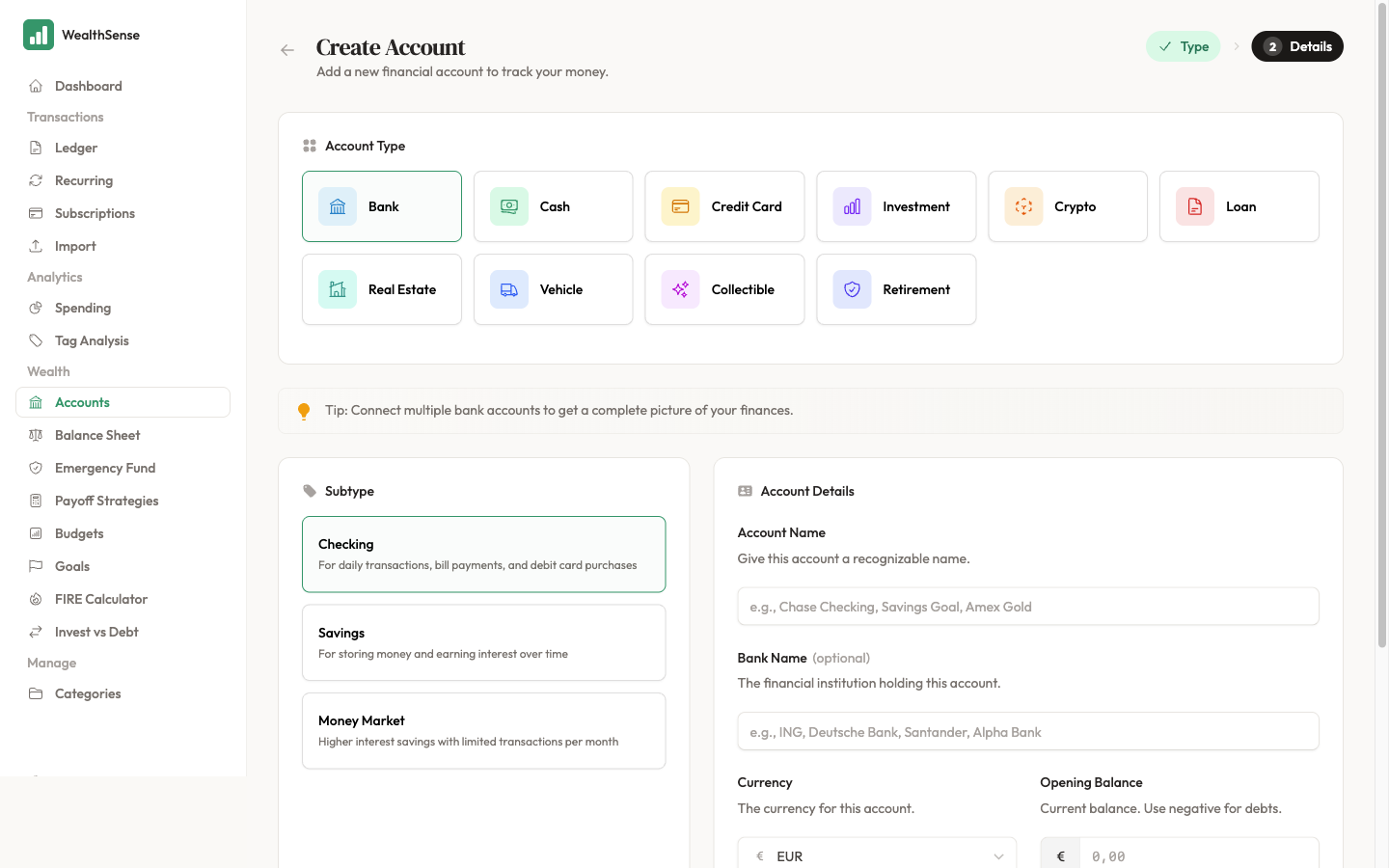
Task: Select the Loan account type
Action: coord(1239,206)
